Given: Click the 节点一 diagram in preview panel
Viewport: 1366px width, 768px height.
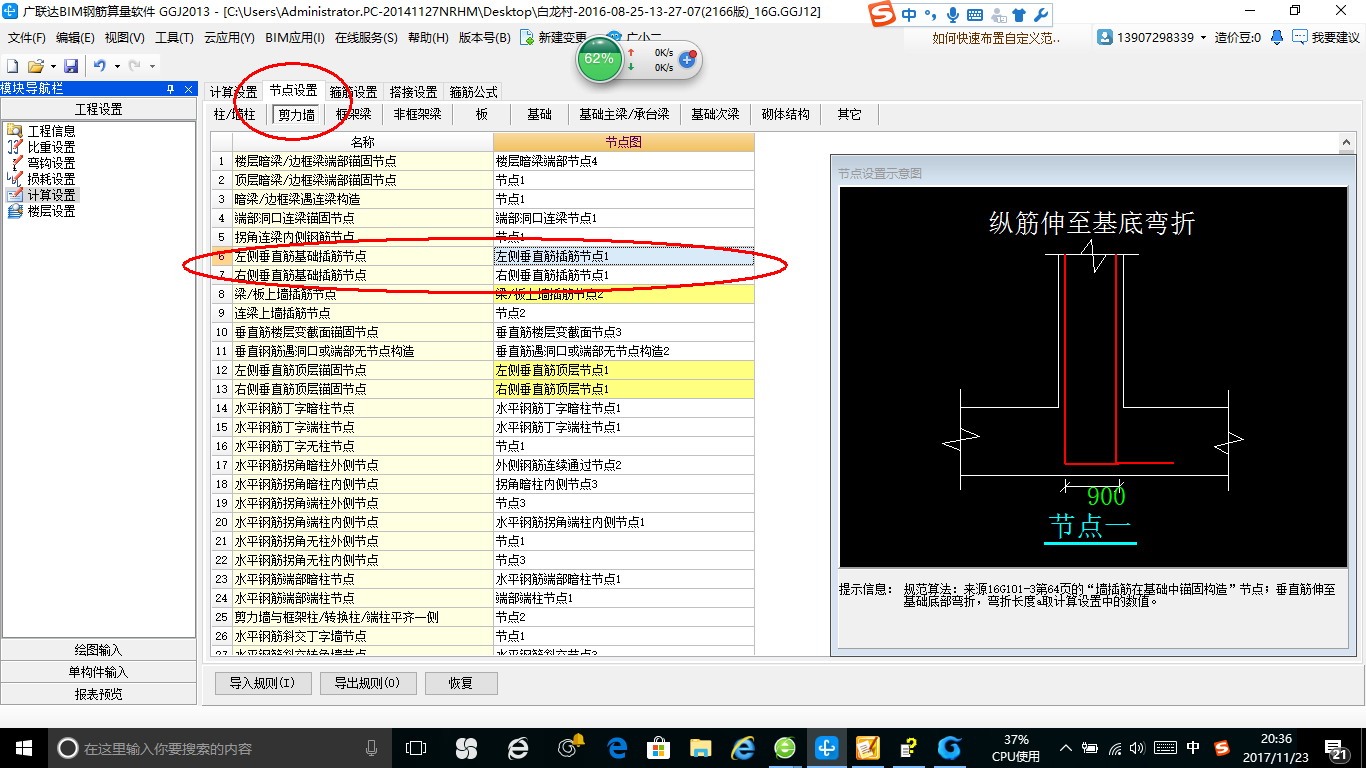Looking at the screenshot, I should (1092, 378).
